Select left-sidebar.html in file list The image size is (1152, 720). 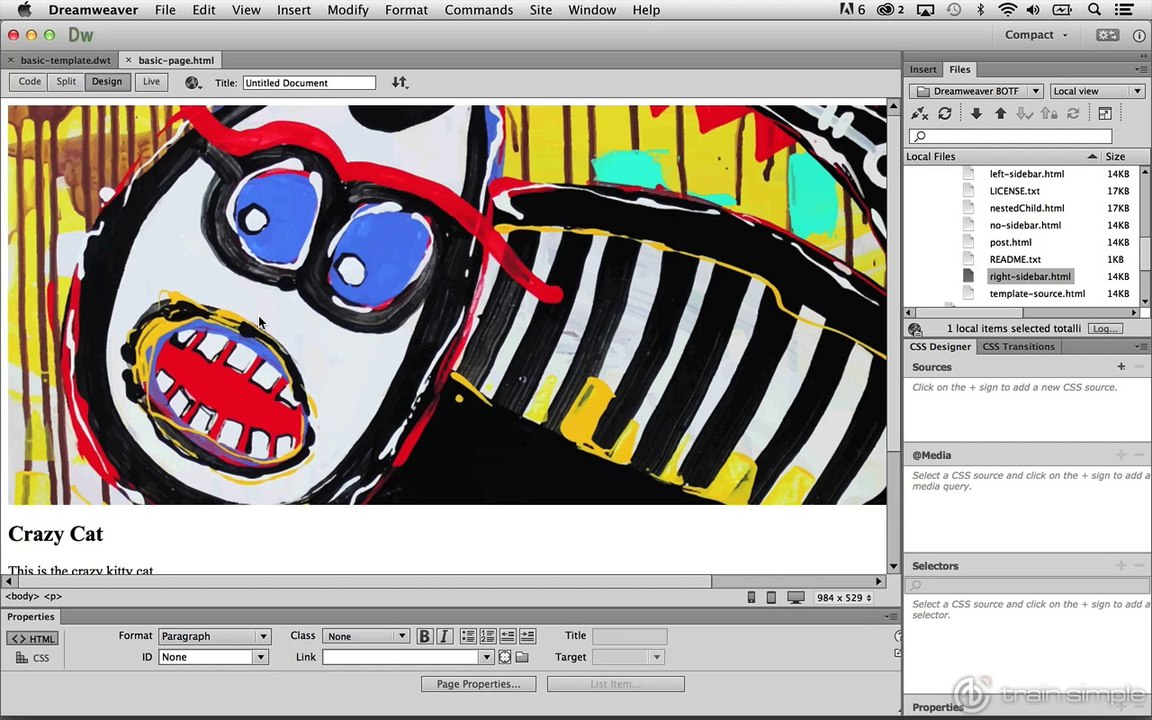tap(1026, 174)
